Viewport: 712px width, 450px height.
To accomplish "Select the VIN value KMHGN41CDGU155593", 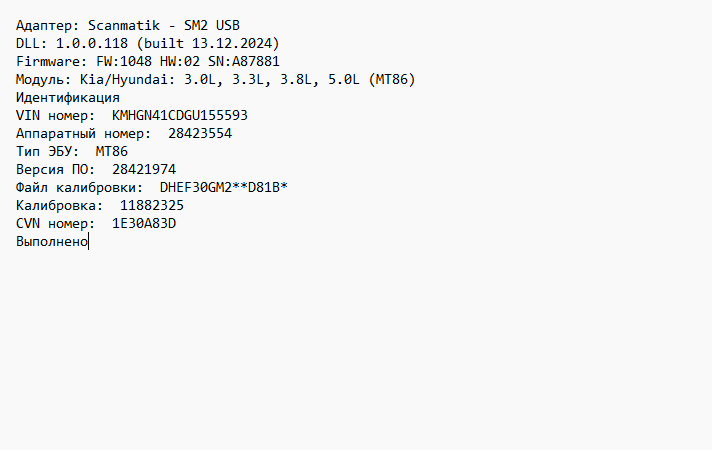I will 179,115.
